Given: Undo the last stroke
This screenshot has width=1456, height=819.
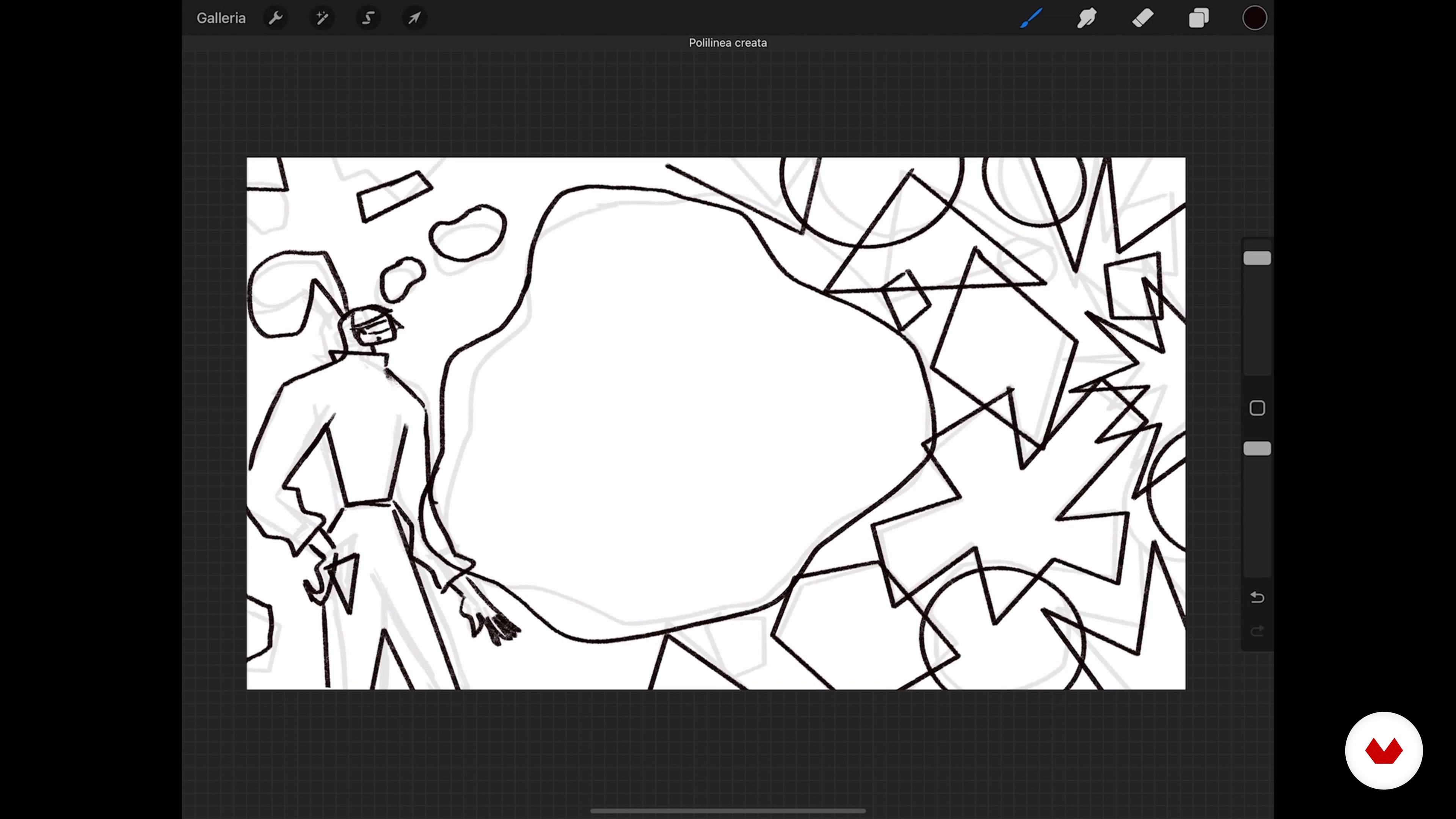Looking at the screenshot, I should [x=1257, y=597].
